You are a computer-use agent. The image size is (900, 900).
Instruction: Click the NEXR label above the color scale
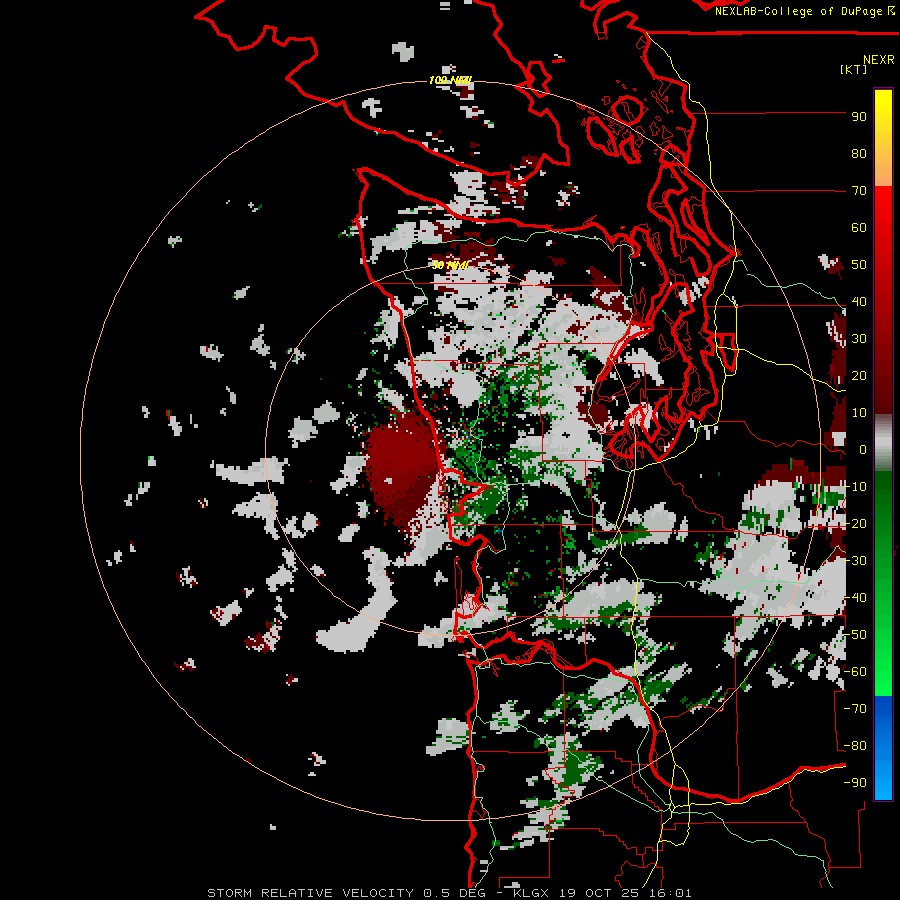pyautogui.click(x=878, y=60)
